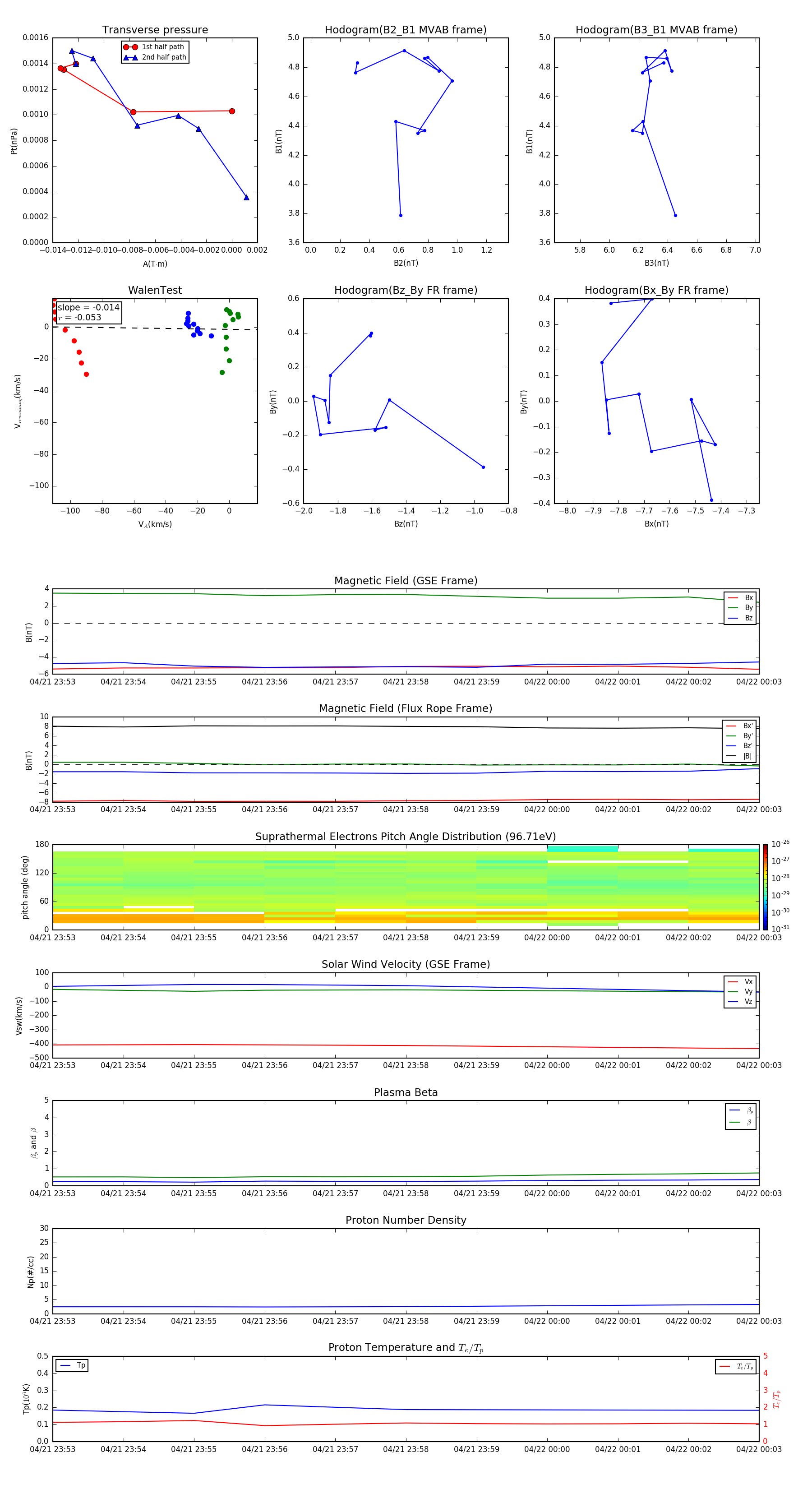
Task: Click the Suprathermal Electrons Pitch Angle Distribution title
Action: 406,837
